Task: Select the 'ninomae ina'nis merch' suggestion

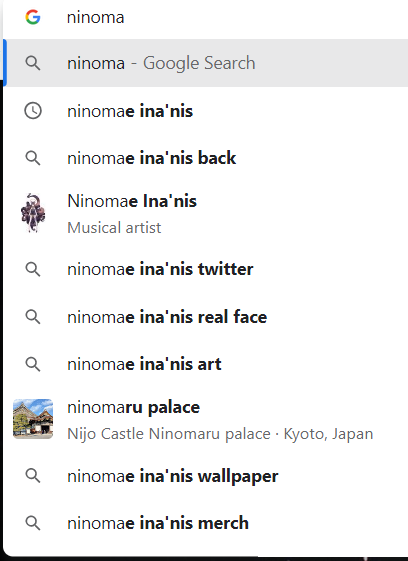Action: point(205,523)
